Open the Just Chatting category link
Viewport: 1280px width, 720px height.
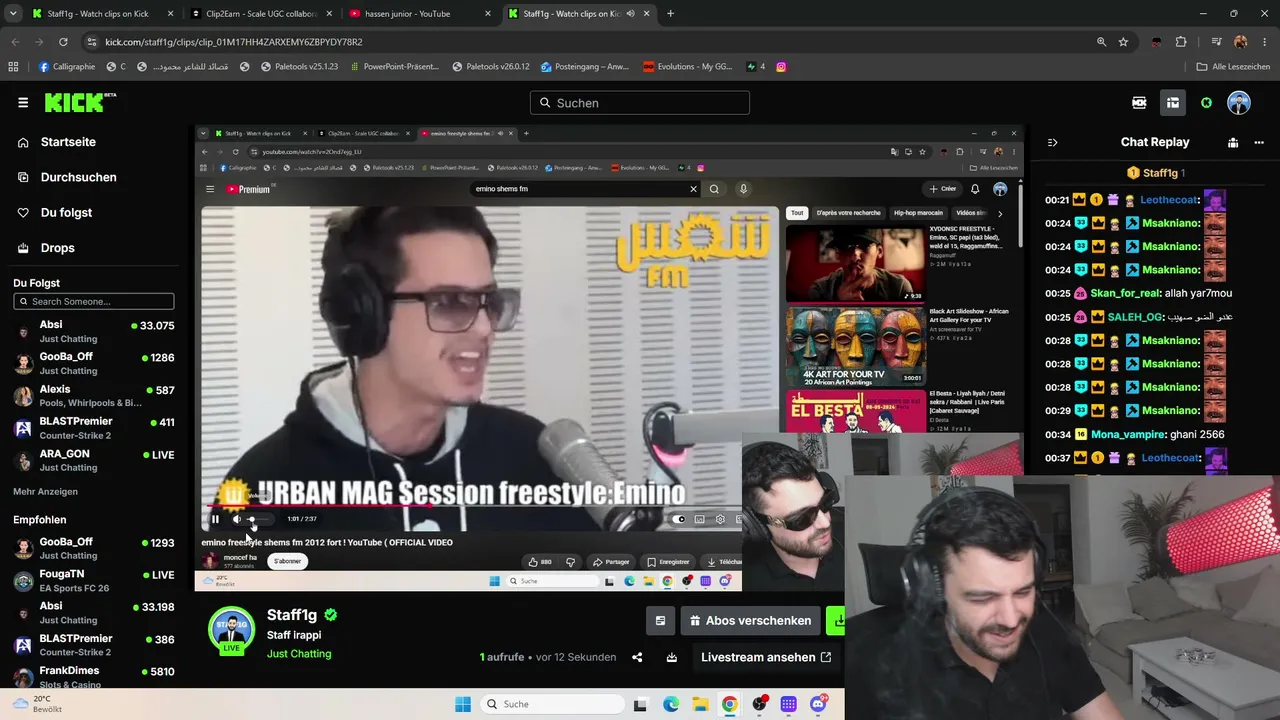(x=299, y=654)
